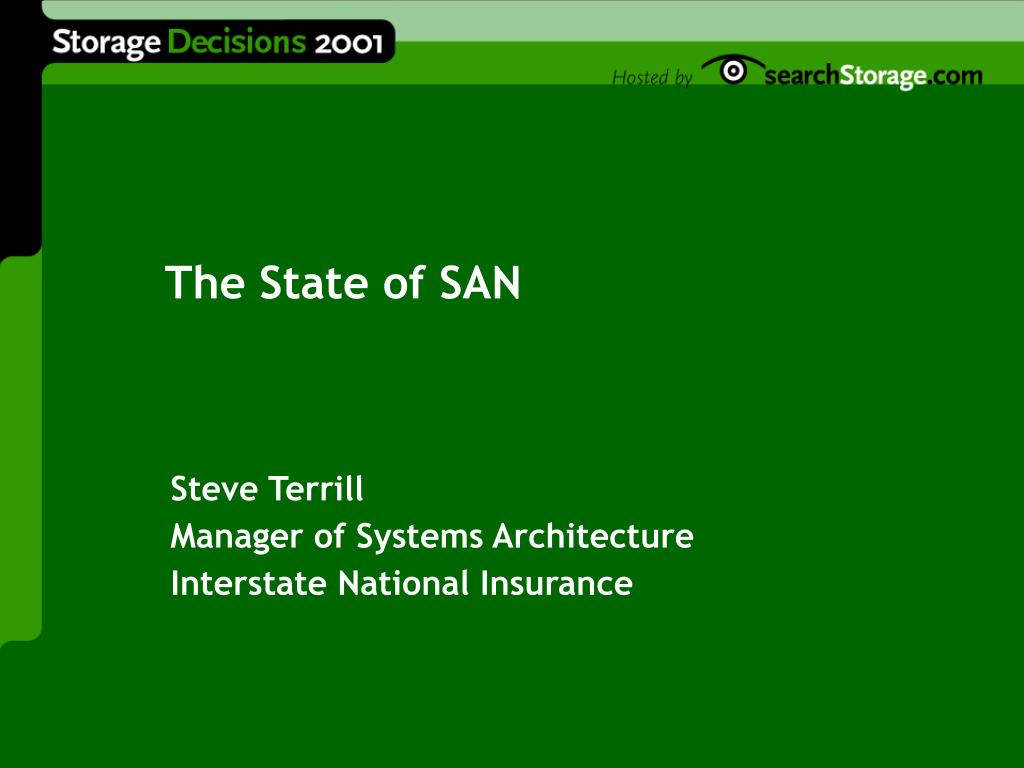Click the text "Manager of Systems Architecture"

(x=432, y=537)
